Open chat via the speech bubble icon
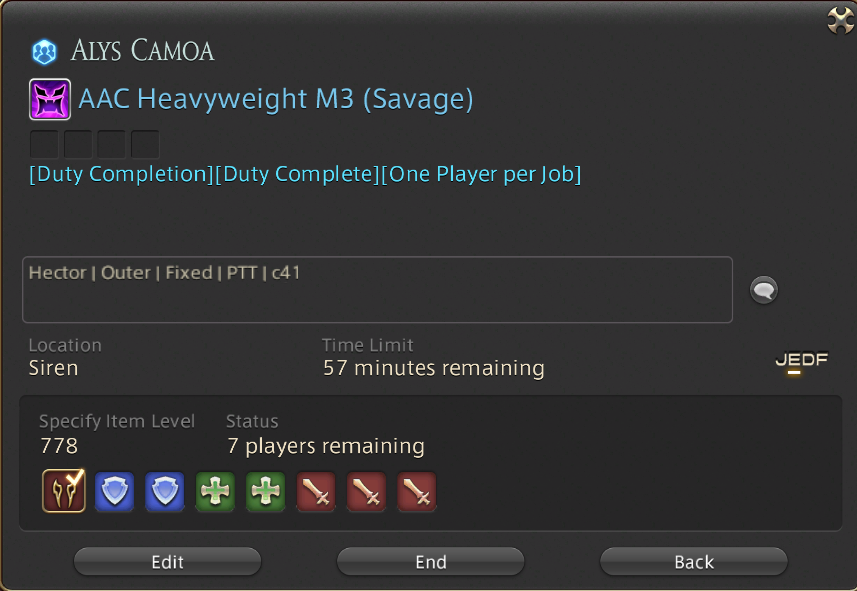Image resolution: width=857 pixels, height=591 pixels. [764, 290]
